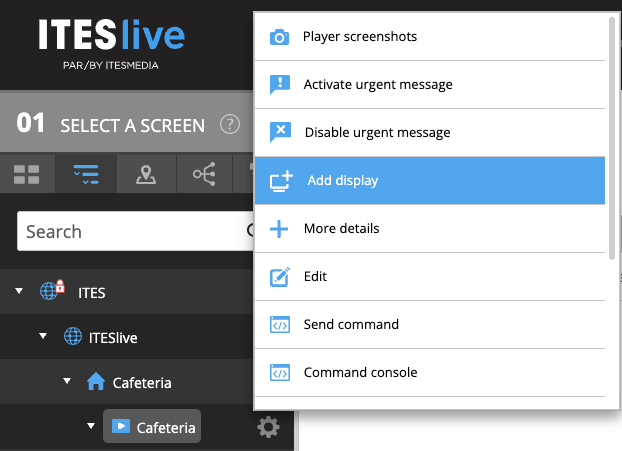Choose Player screenshots from the menu
622x451 pixels.
pyautogui.click(x=360, y=37)
